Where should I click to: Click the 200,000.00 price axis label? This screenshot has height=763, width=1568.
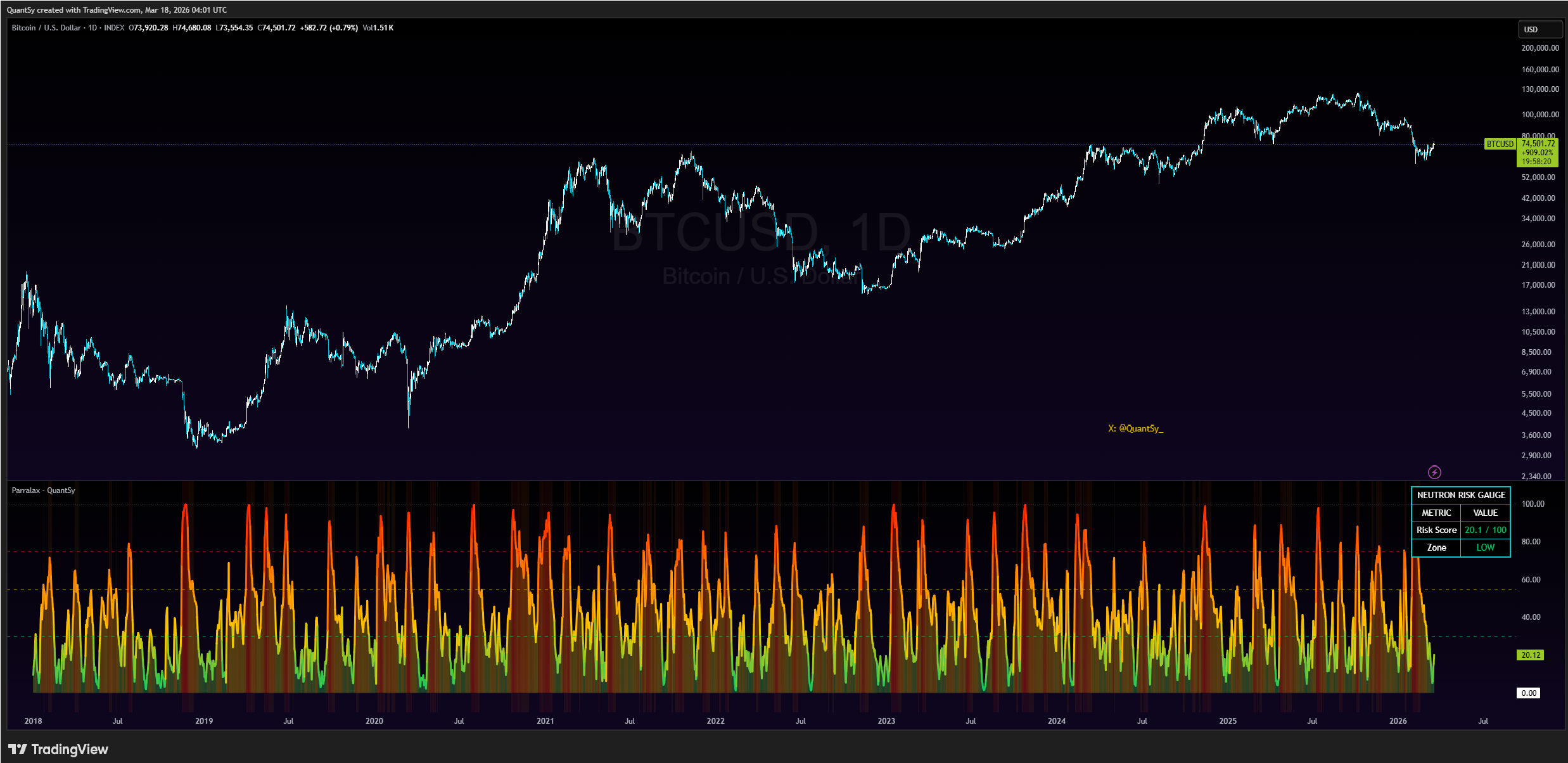click(1539, 48)
